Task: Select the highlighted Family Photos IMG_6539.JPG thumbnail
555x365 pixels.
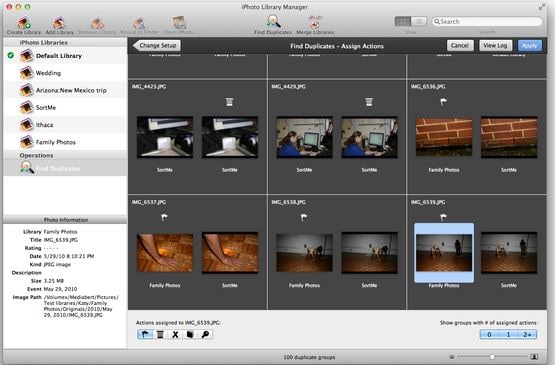Action: (444, 253)
